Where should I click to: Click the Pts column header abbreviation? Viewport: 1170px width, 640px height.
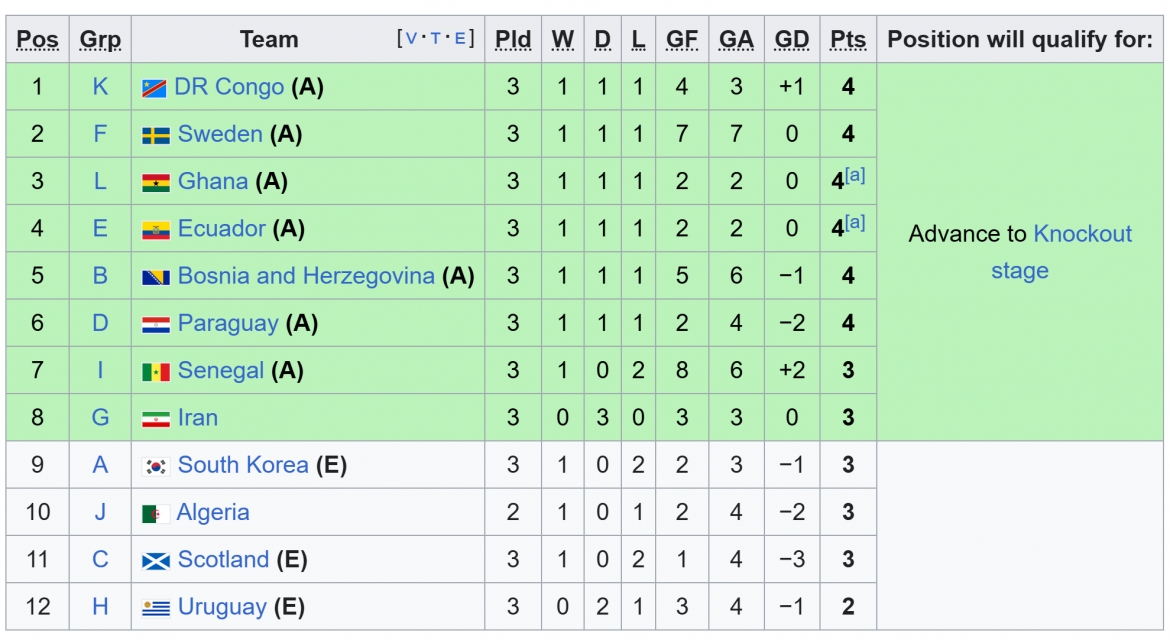[x=848, y=39]
